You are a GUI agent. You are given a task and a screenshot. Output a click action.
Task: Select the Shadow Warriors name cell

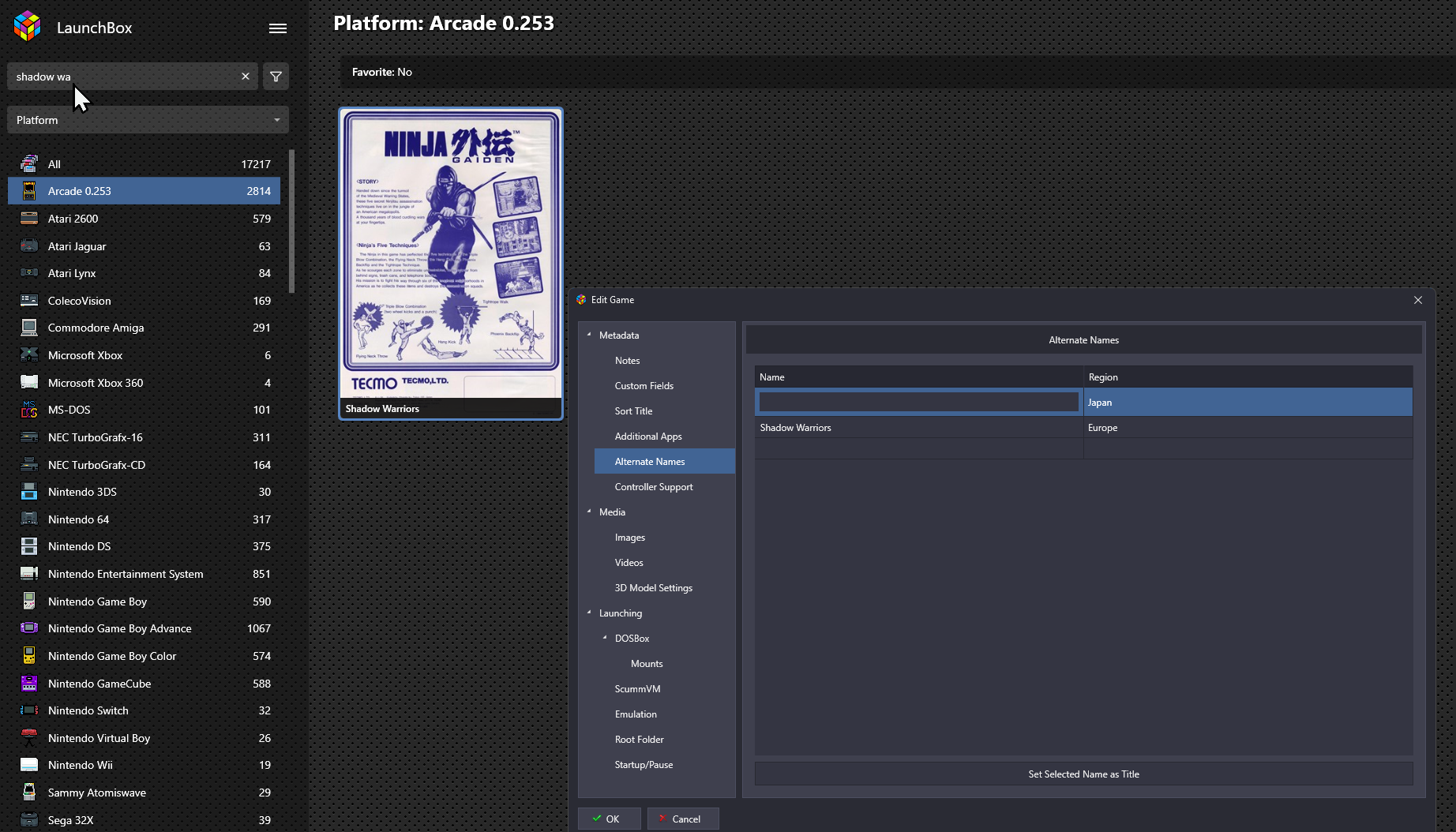coord(919,428)
